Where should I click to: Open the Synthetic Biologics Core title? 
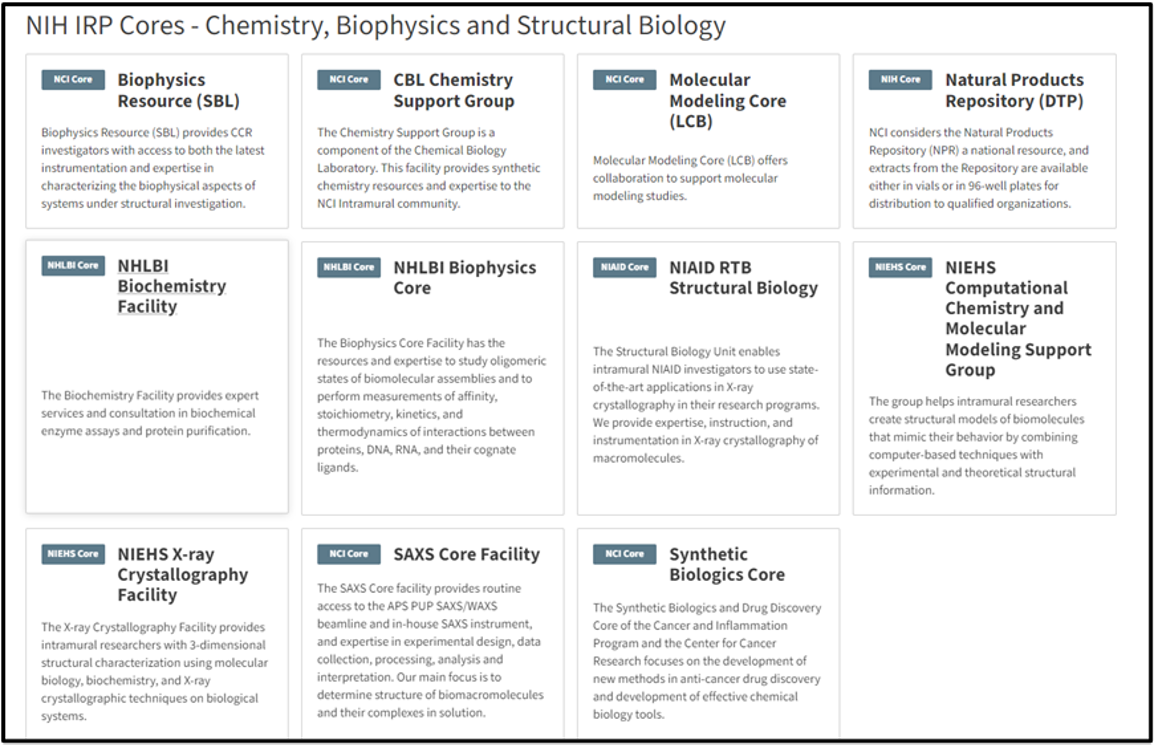pyautogui.click(x=726, y=564)
